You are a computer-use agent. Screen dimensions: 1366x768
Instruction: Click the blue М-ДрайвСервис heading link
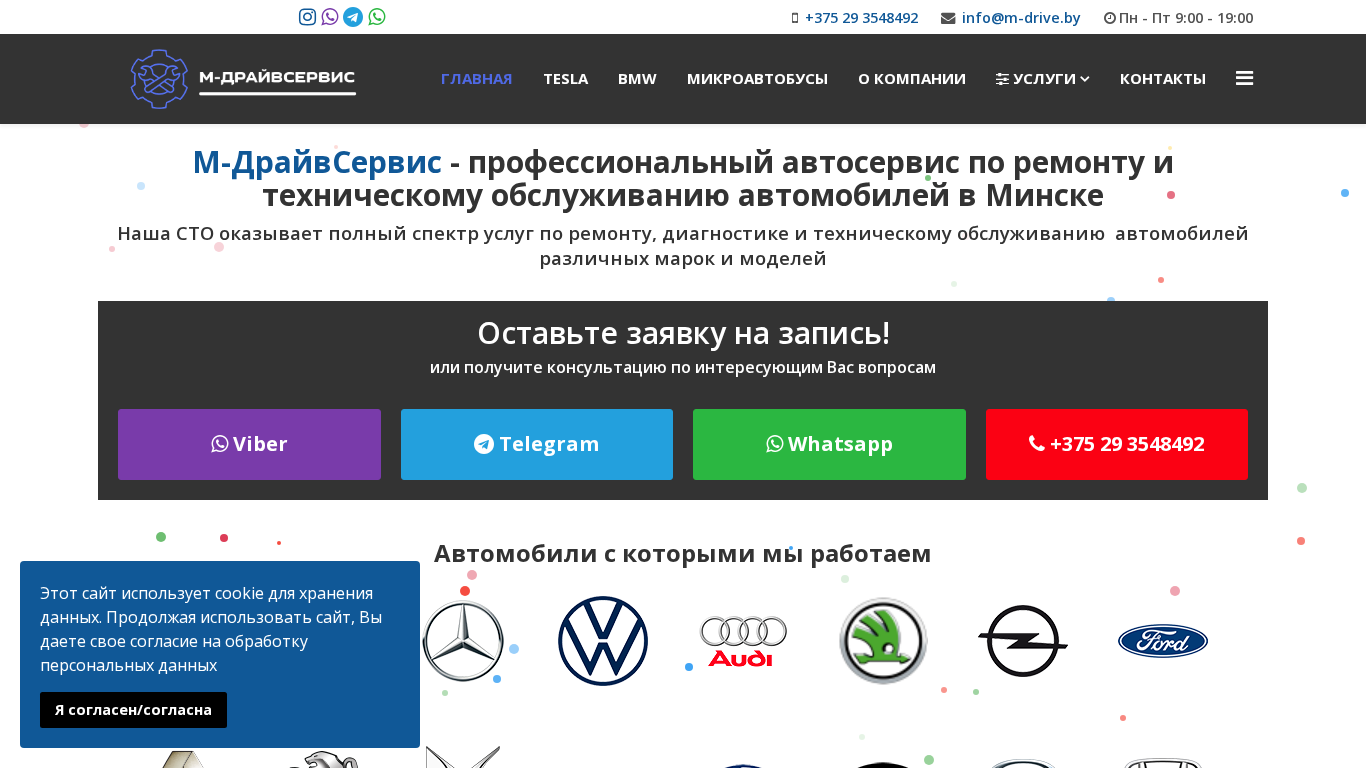point(317,162)
